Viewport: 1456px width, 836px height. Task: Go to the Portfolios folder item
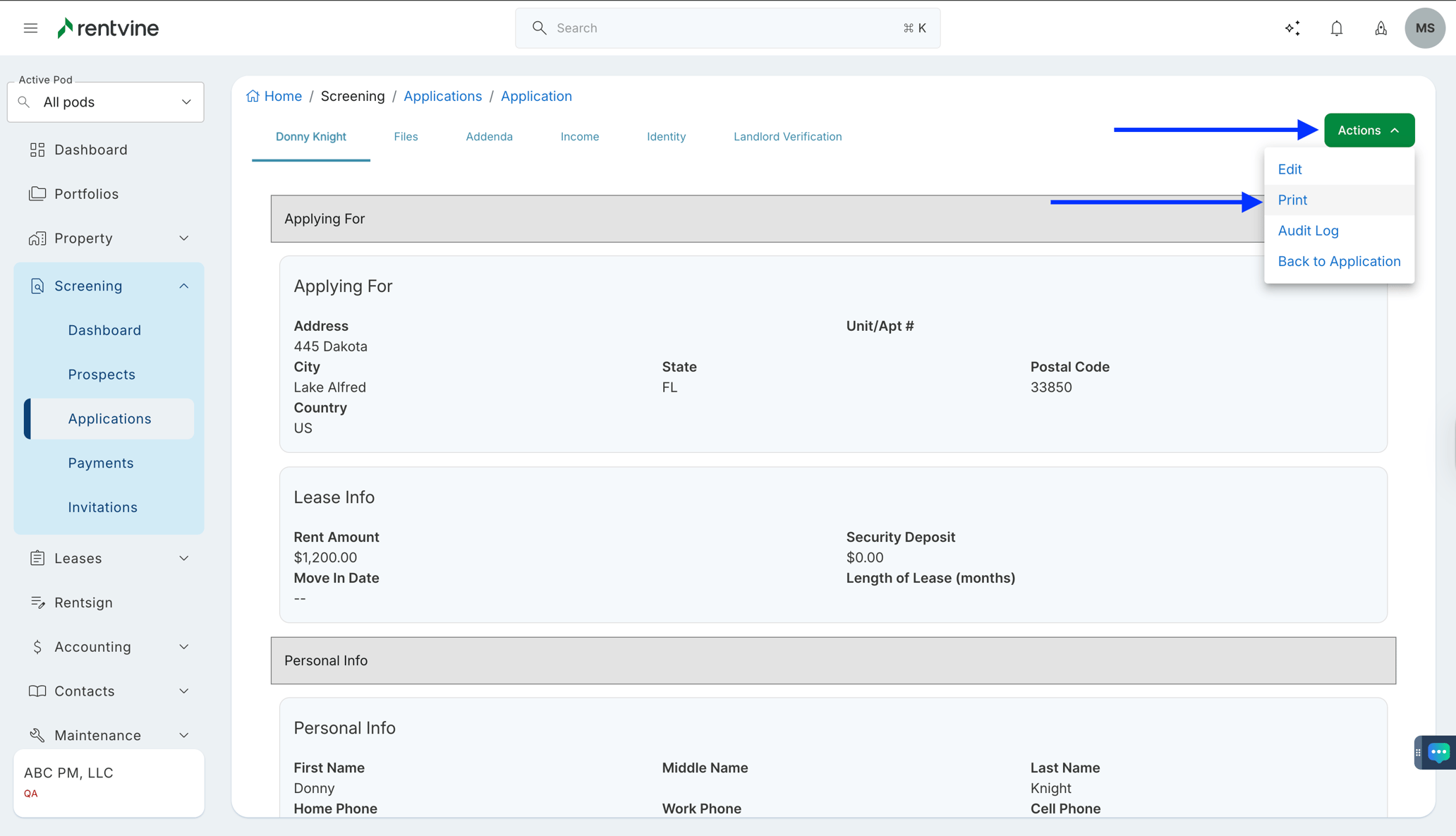[x=86, y=194]
